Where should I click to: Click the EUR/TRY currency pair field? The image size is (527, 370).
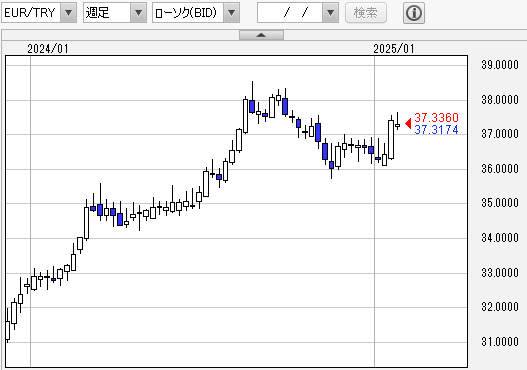pos(31,13)
